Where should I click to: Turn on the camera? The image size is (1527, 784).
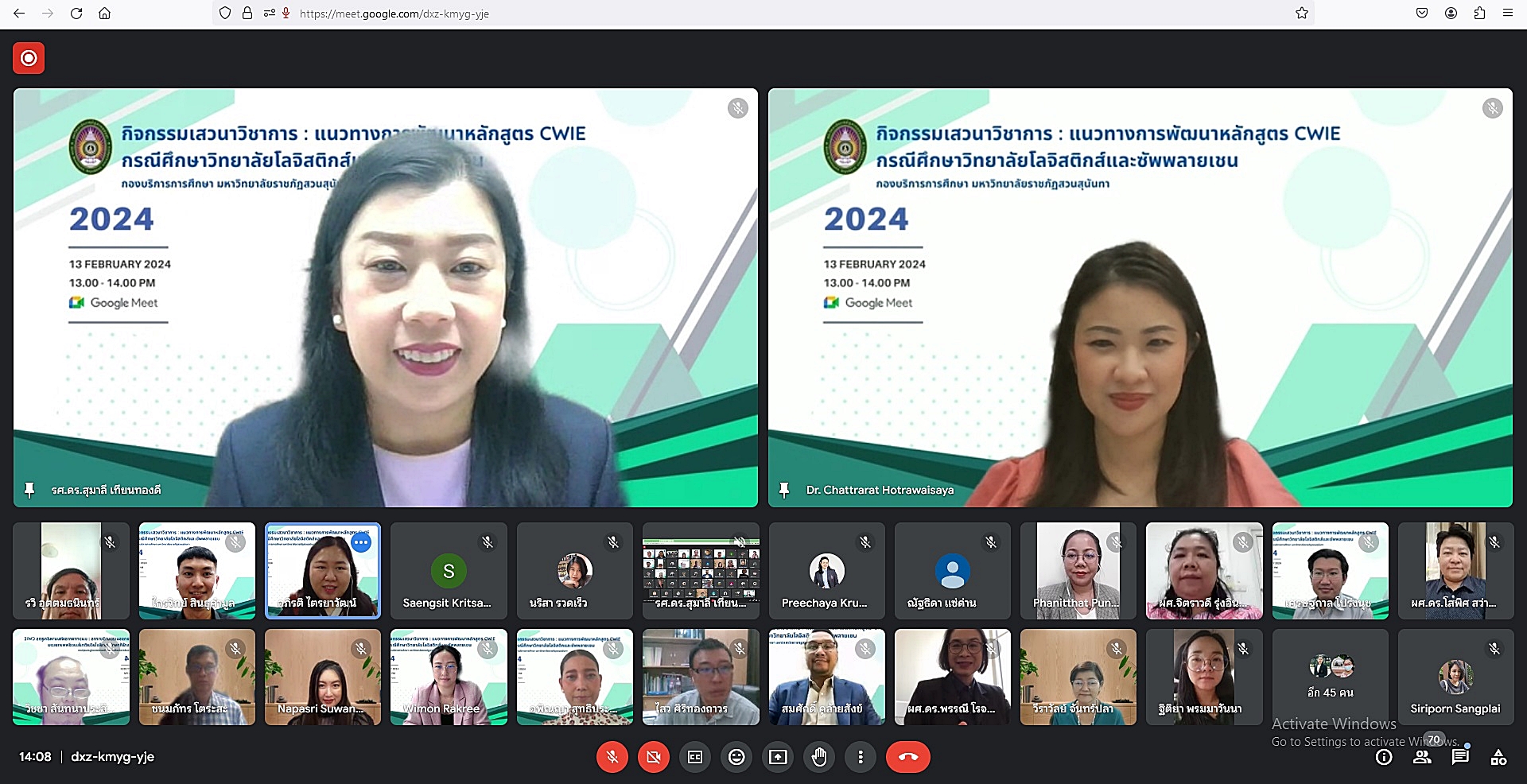(x=653, y=757)
